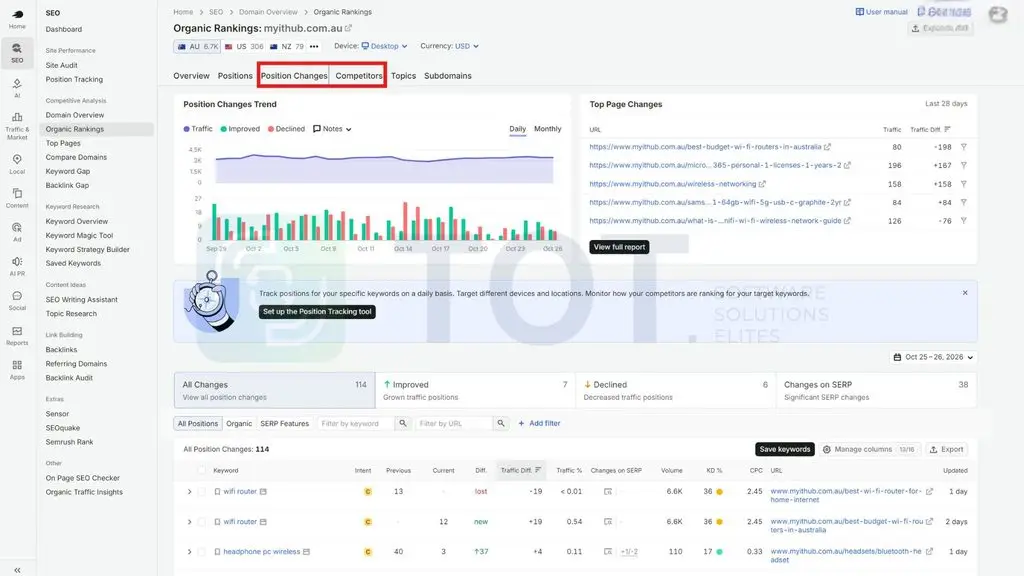Viewport: 1024px width, 576px height.
Task: Select the SERP Features position filter
Action: (284, 423)
